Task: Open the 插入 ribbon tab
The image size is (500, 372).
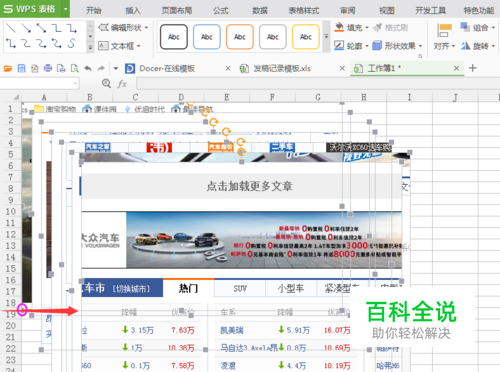Action: pyautogui.click(x=133, y=10)
